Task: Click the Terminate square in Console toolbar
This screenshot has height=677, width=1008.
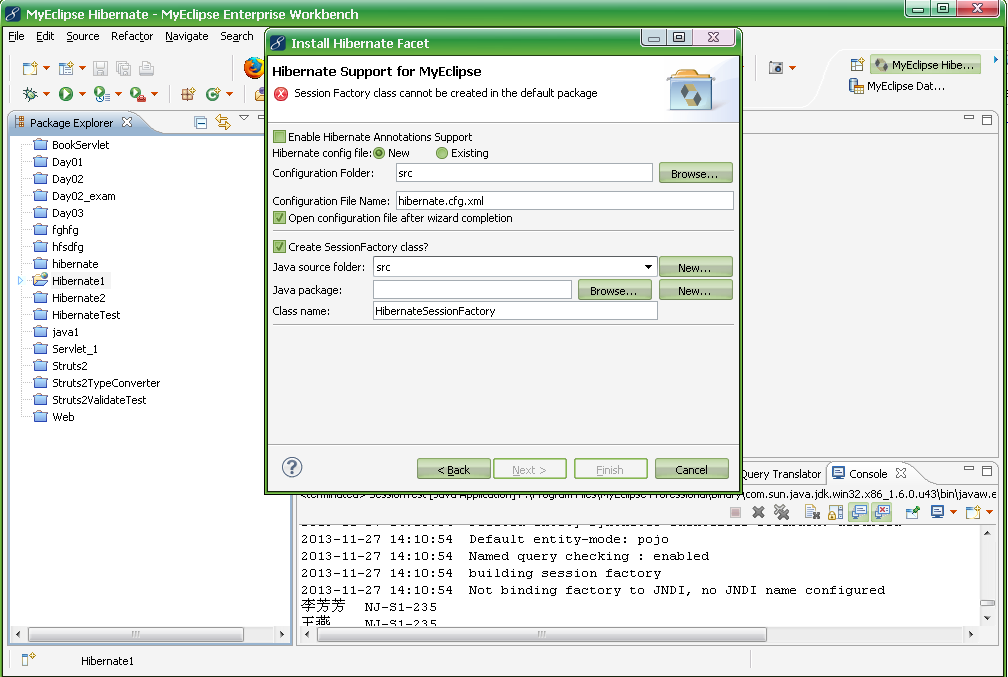Action: (x=735, y=512)
